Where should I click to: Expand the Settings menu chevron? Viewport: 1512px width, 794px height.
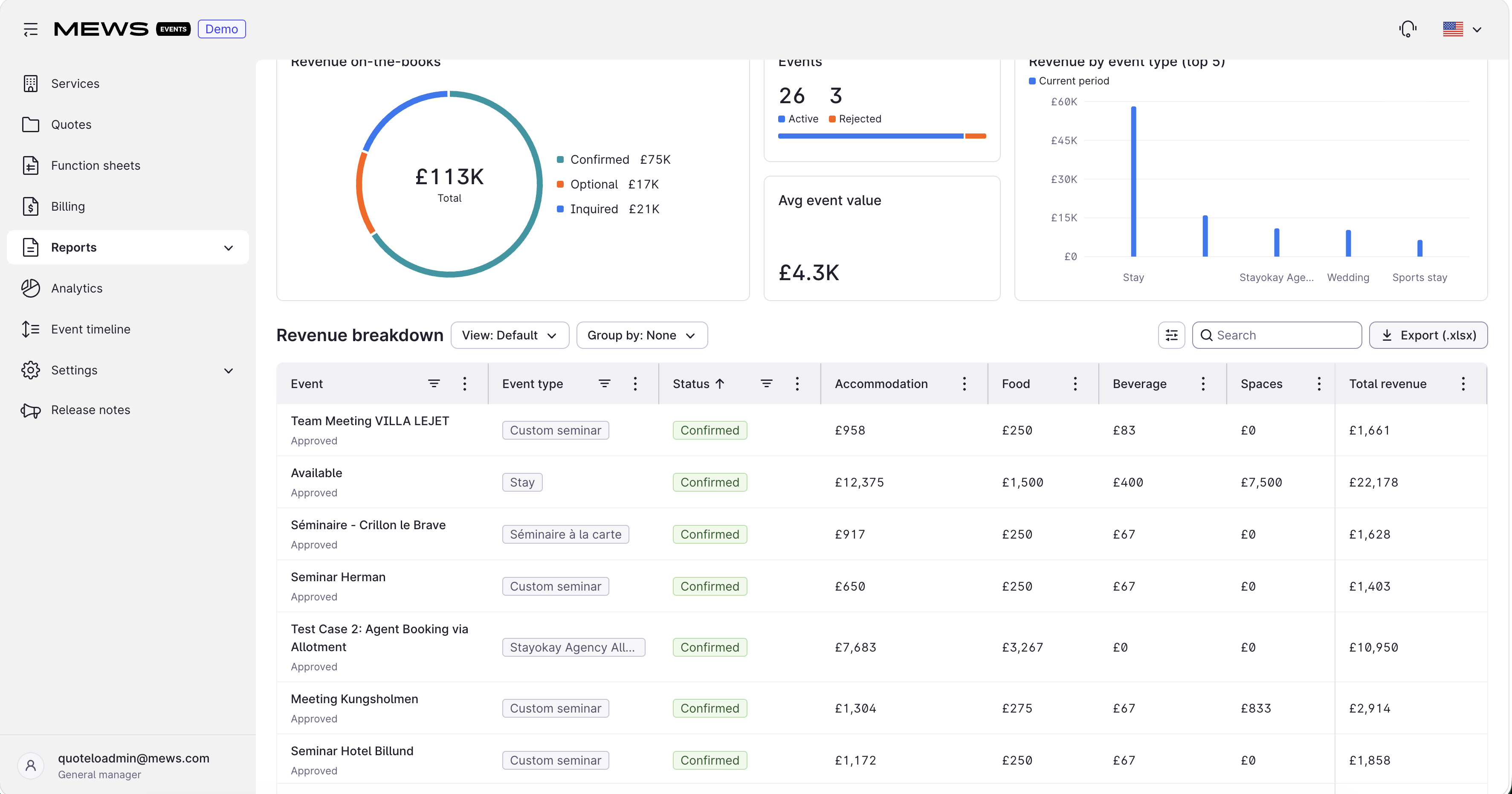[228, 370]
